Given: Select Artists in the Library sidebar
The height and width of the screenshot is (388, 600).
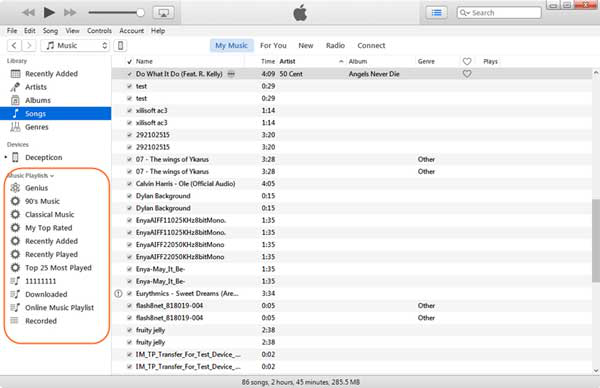Looking at the screenshot, I should [x=55, y=87].
